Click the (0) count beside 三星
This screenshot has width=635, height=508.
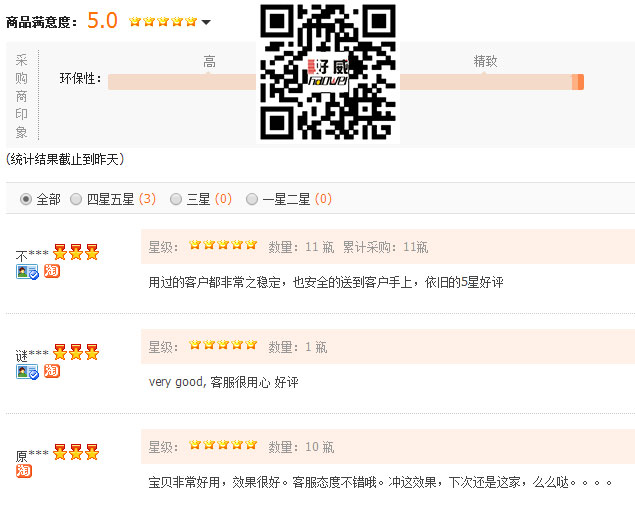pyautogui.click(x=223, y=199)
